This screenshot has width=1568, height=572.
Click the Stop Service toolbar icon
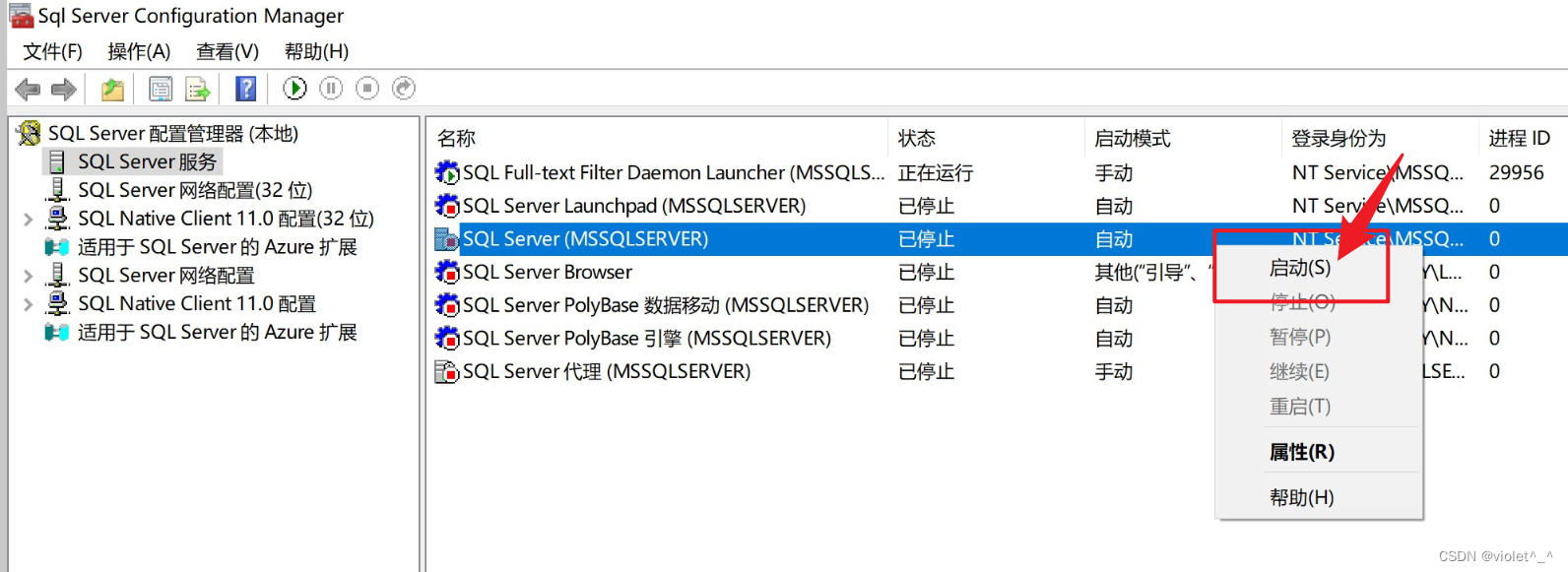367,89
